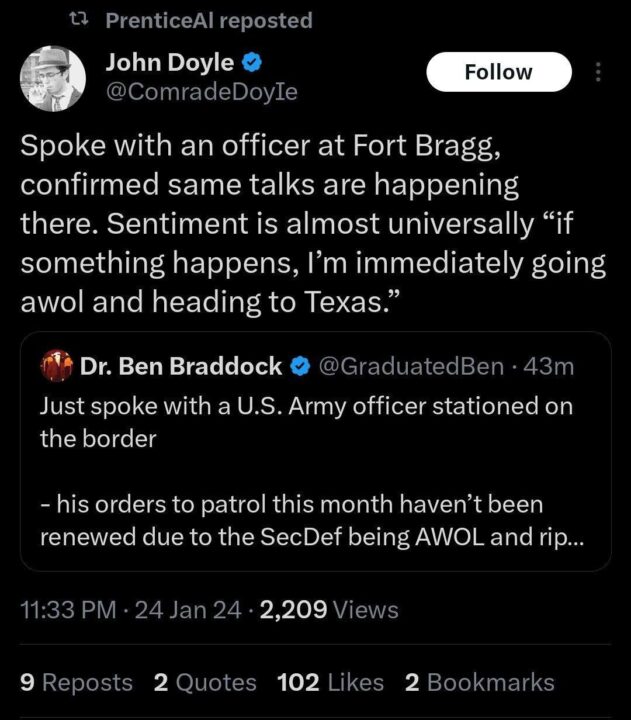Show the 102 Likes list
631x720 pixels.
click(x=330, y=682)
